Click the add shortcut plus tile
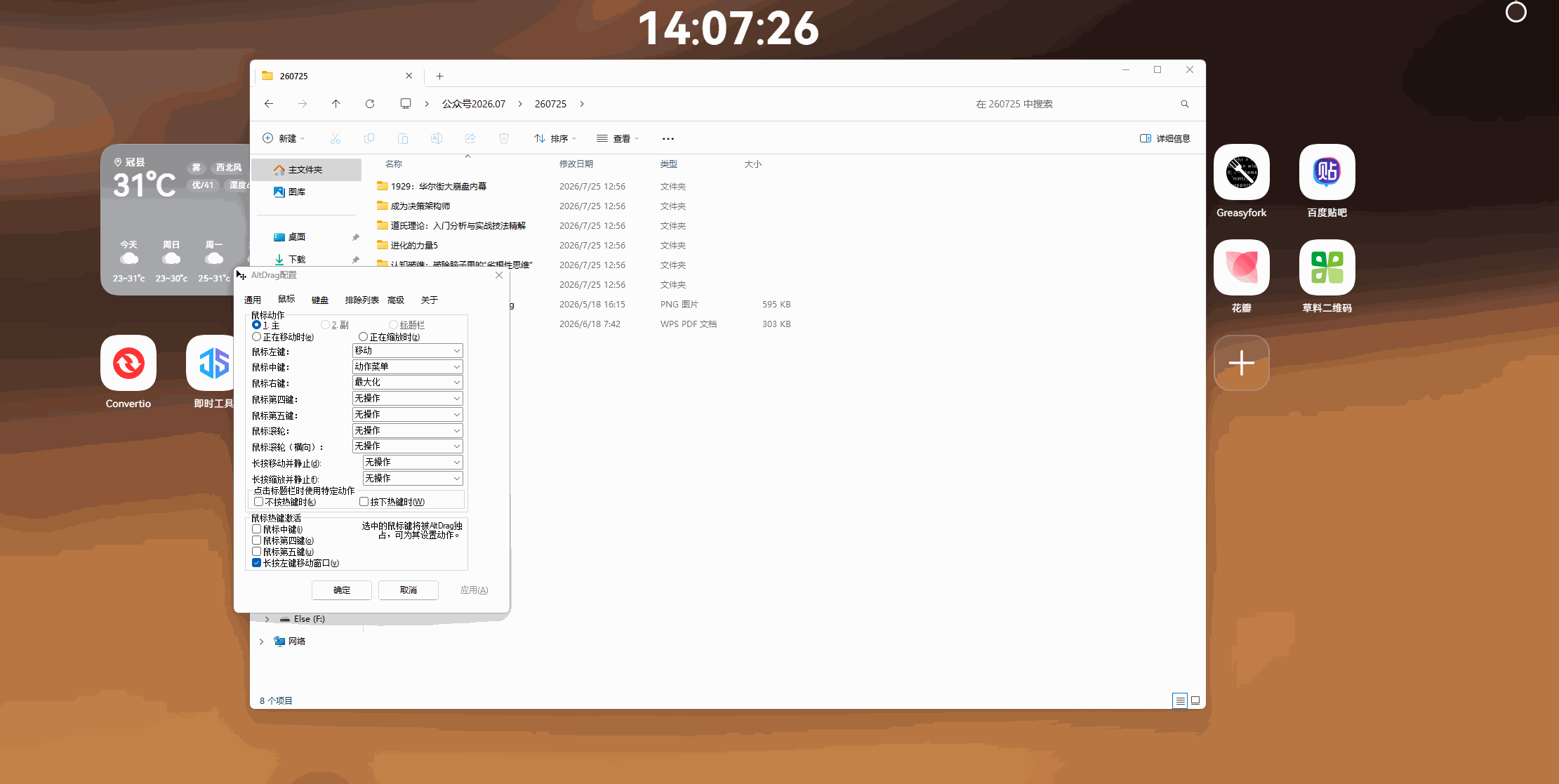The height and width of the screenshot is (784, 1559). coord(1242,363)
